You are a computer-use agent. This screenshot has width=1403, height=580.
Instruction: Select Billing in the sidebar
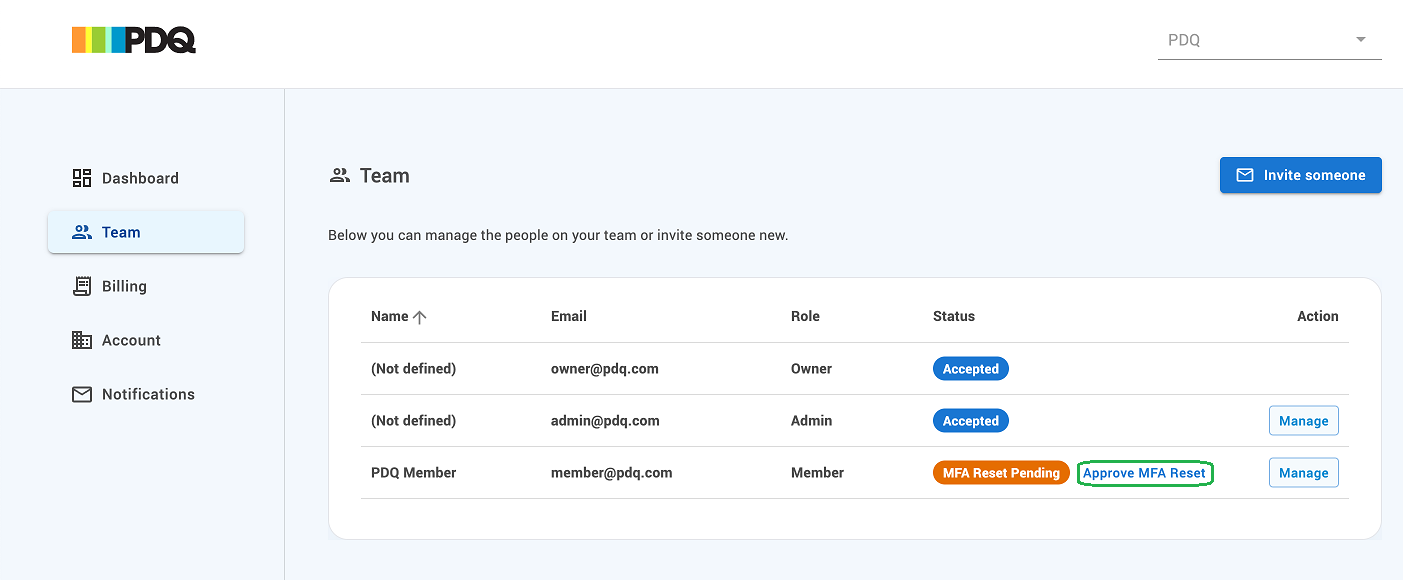pyautogui.click(x=124, y=286)
